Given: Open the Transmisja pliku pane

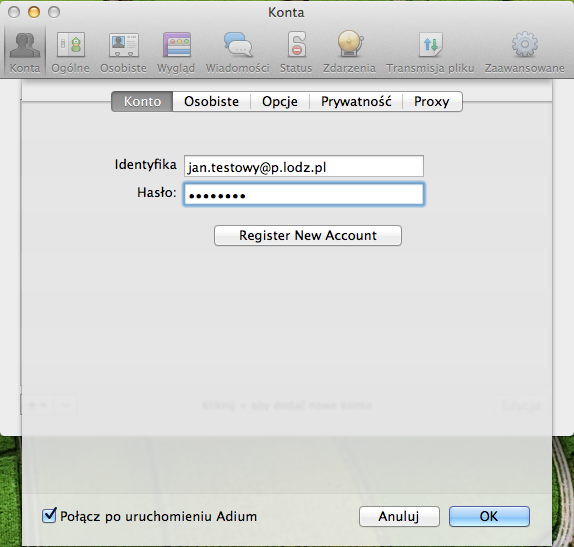Looking at the screenshot, I should coord(430,52).
